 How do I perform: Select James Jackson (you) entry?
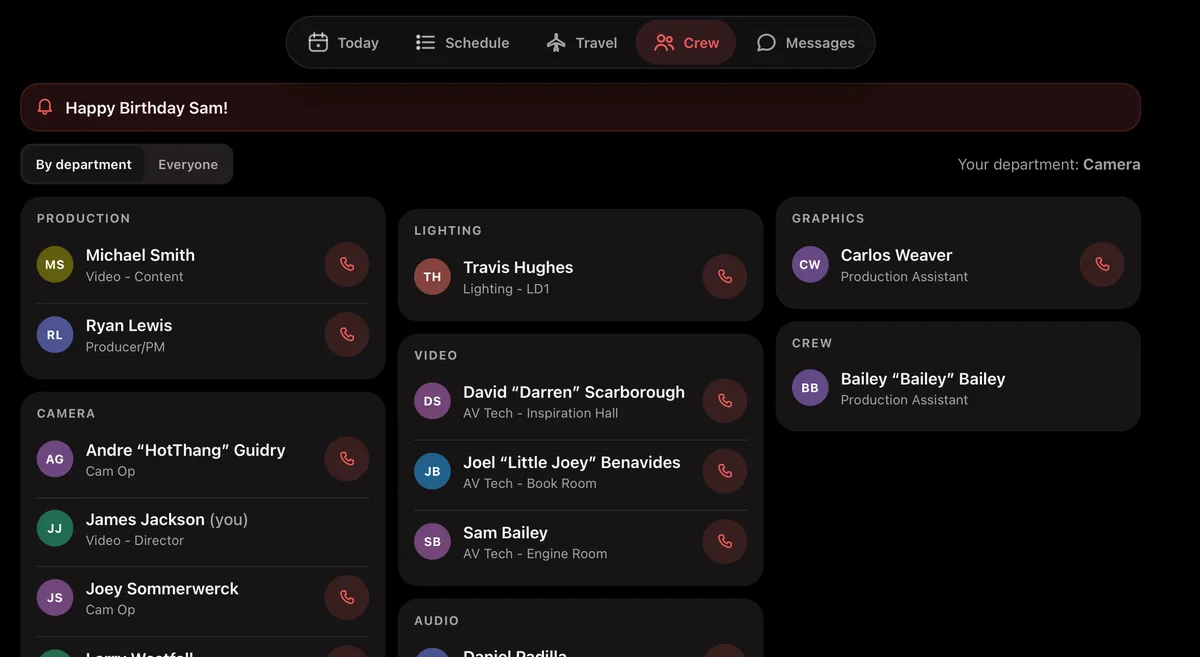167,519
